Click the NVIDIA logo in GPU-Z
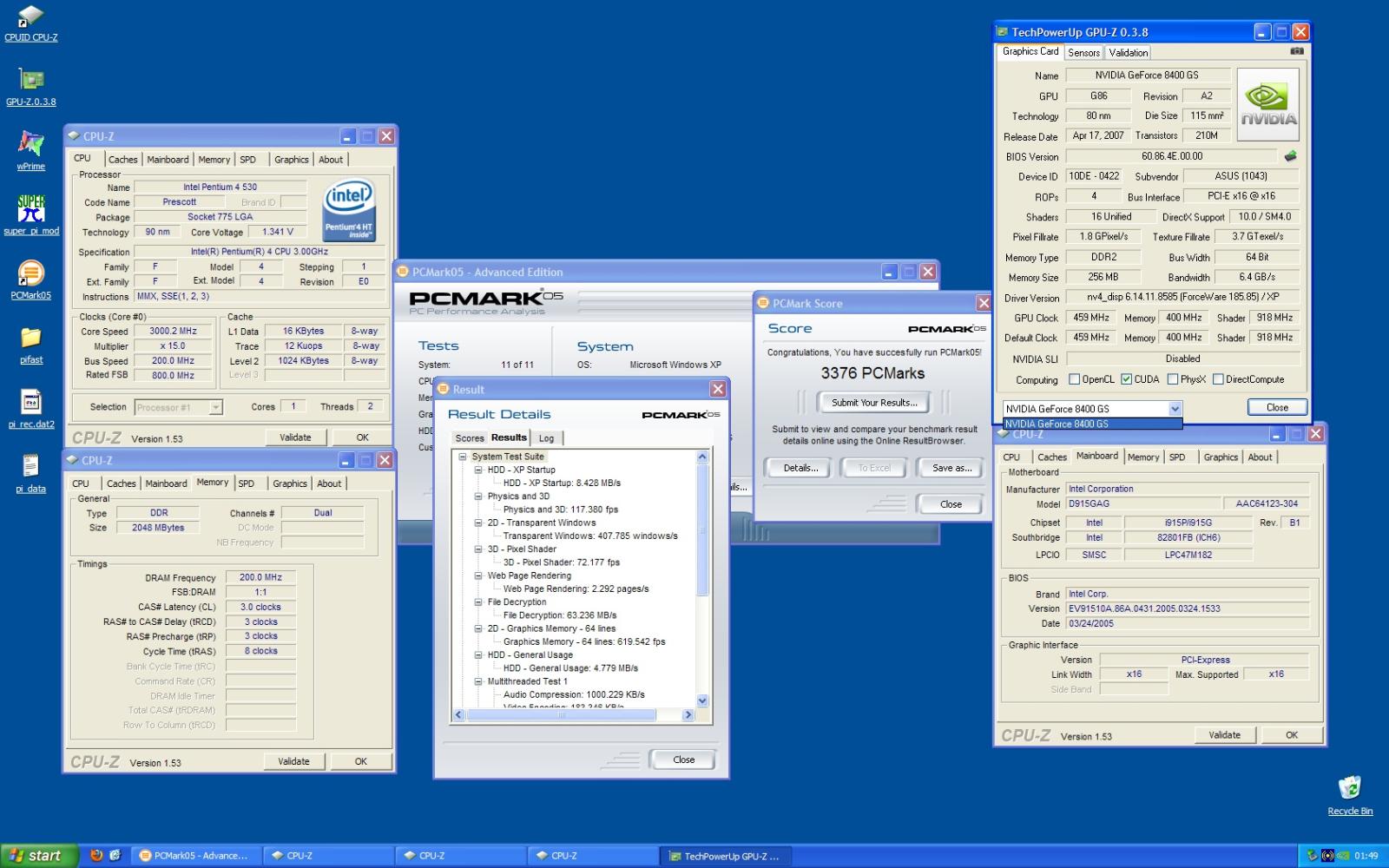Viewport: 1389px width, 868px height. tap(1268, 105)
